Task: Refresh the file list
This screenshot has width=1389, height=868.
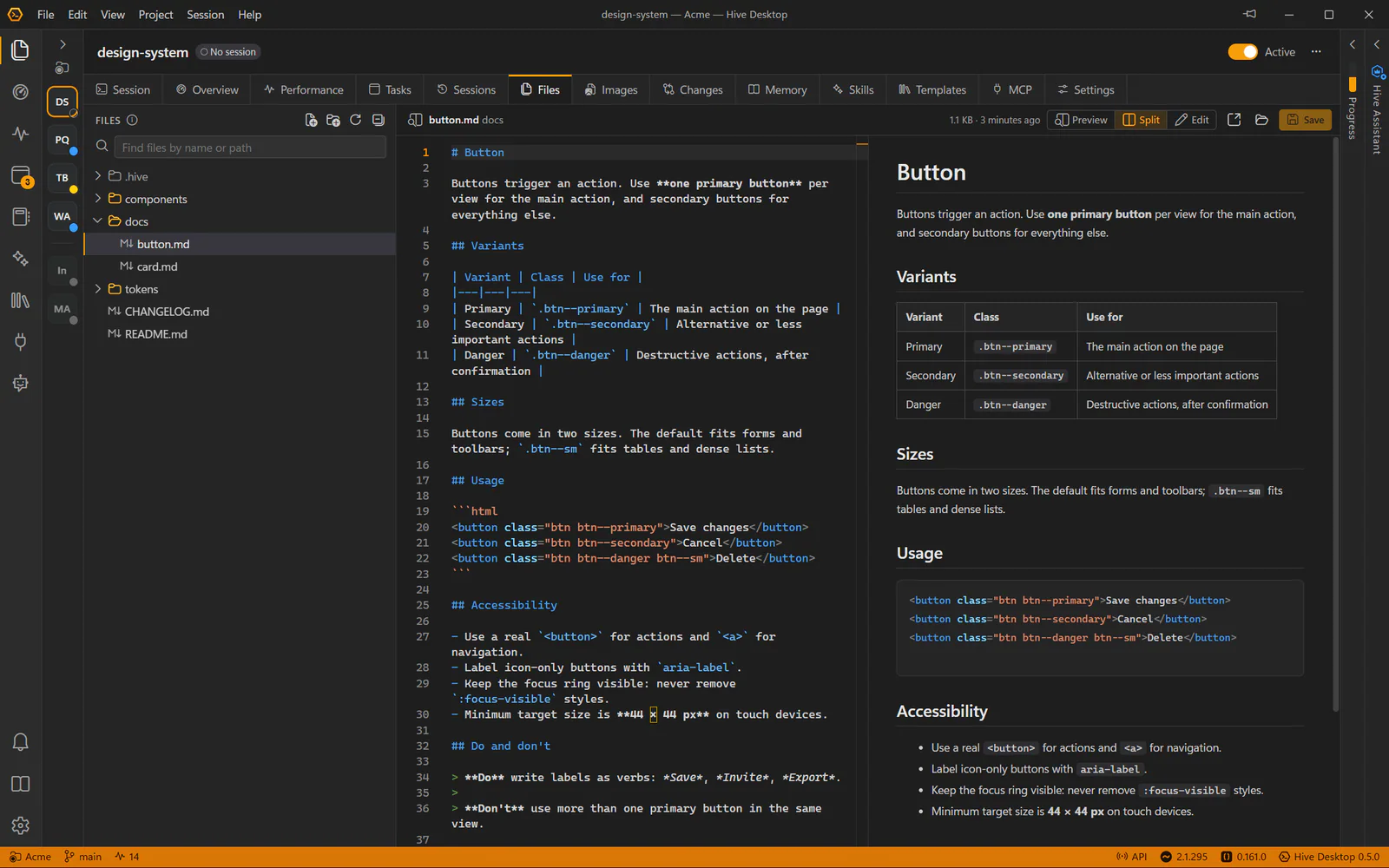Action: point(356,120)
